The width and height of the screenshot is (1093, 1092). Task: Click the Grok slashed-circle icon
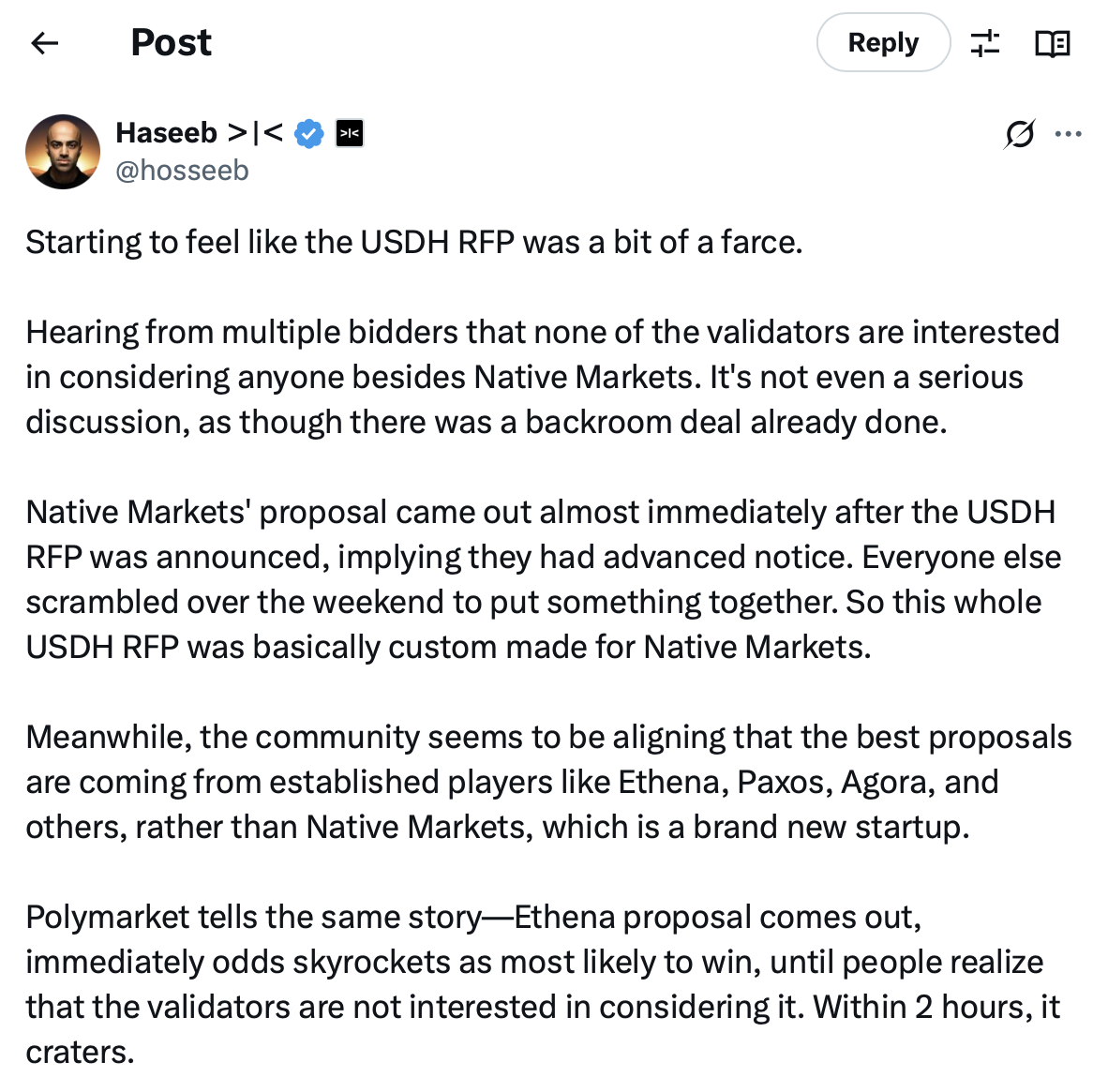coord(1019,134)
